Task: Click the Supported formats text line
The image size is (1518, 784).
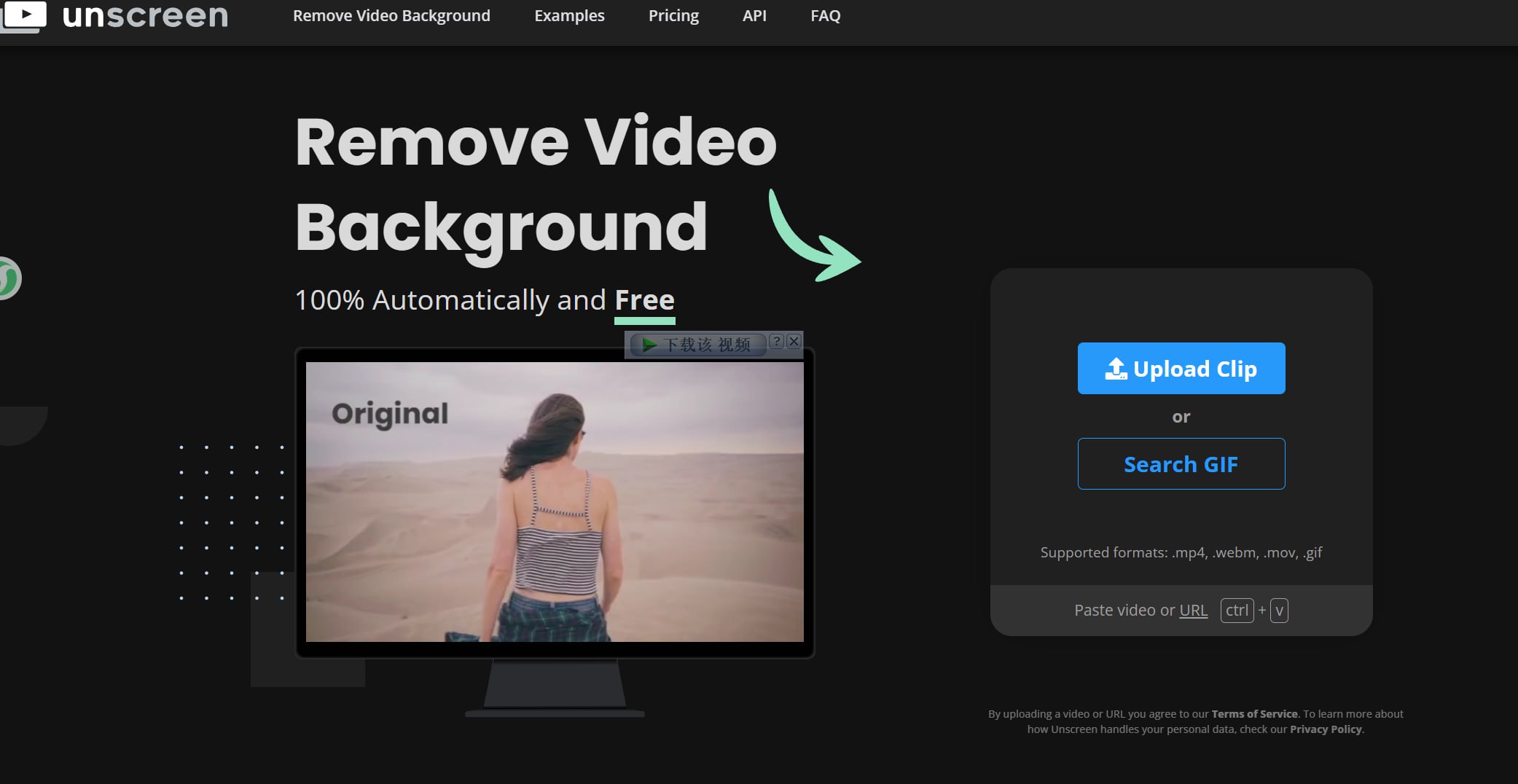Action: (1181, 552)
